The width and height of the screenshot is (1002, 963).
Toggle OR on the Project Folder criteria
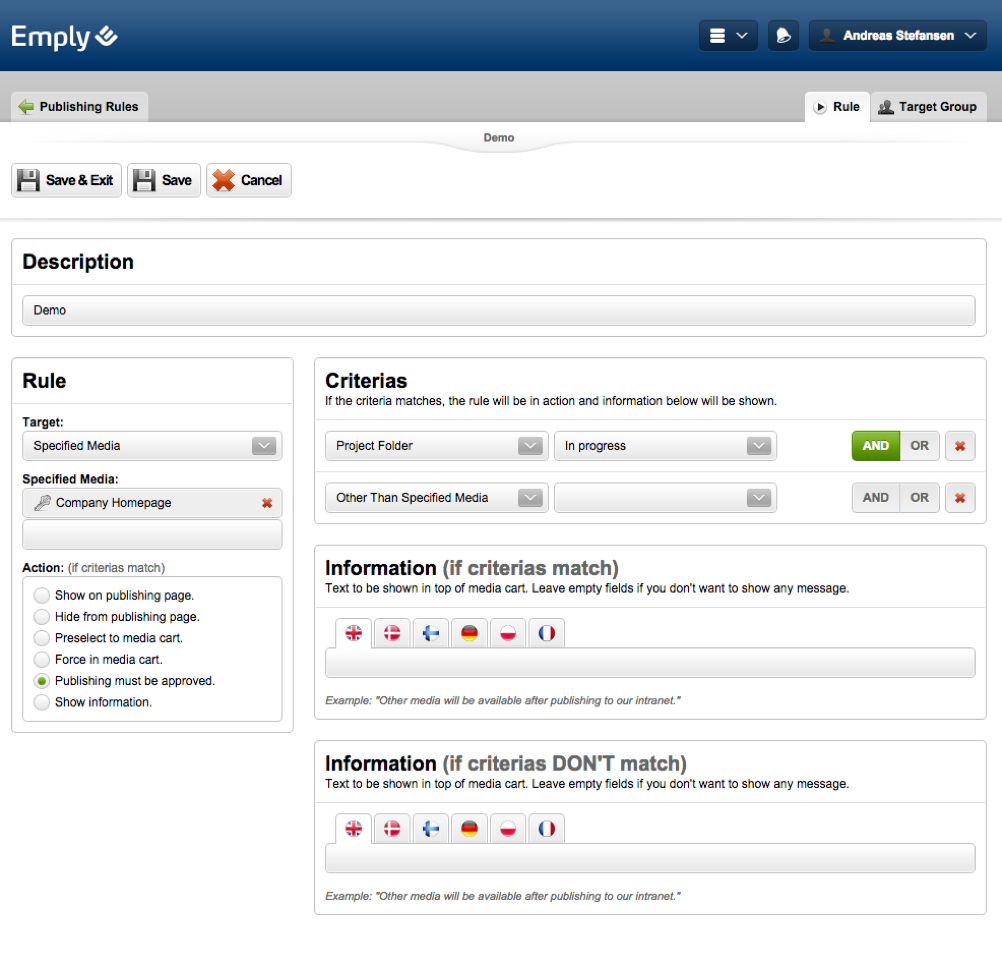tap(919, 446)
